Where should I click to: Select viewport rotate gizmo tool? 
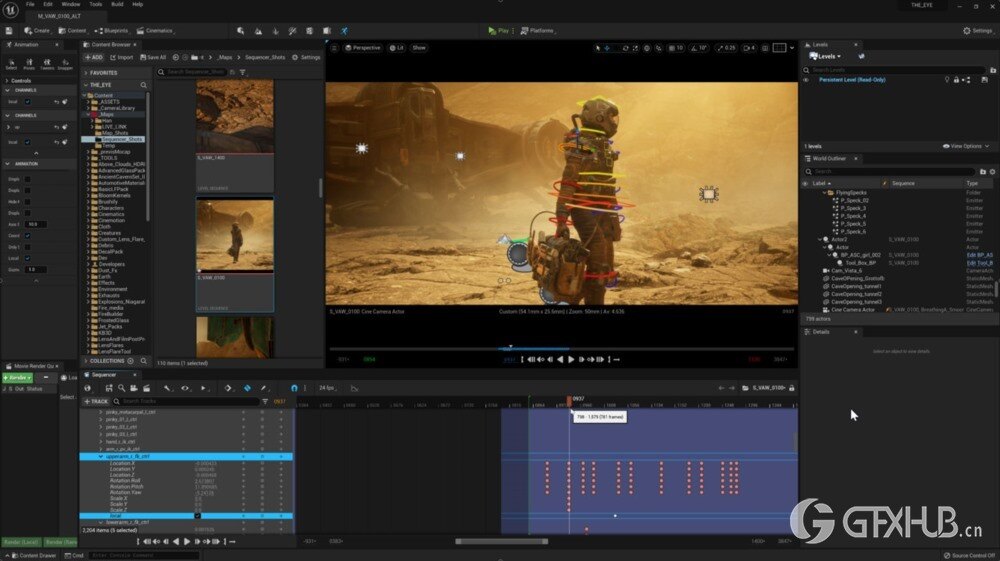point(625,48)
